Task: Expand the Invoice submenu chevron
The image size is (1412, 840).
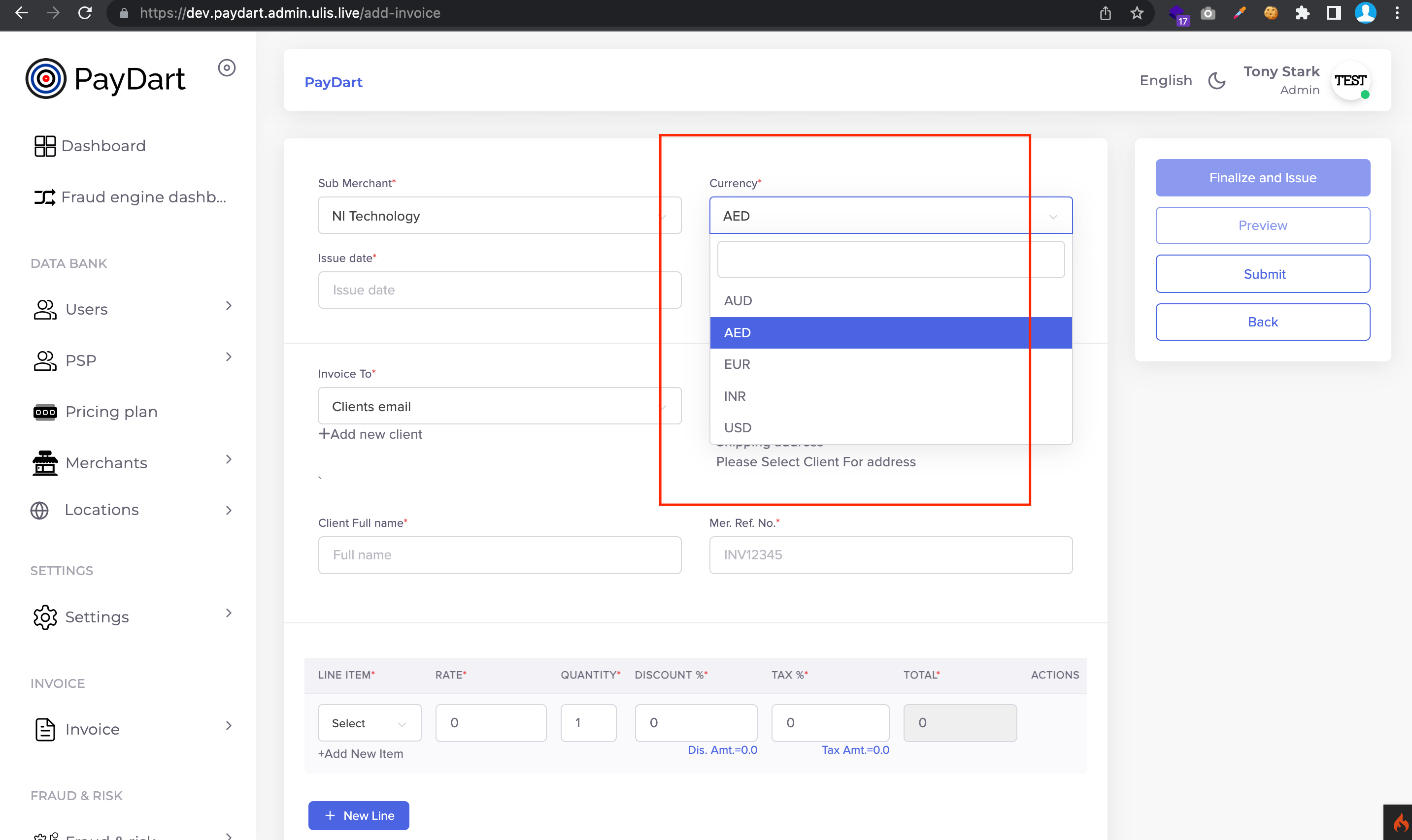Action: pos(229,726)
